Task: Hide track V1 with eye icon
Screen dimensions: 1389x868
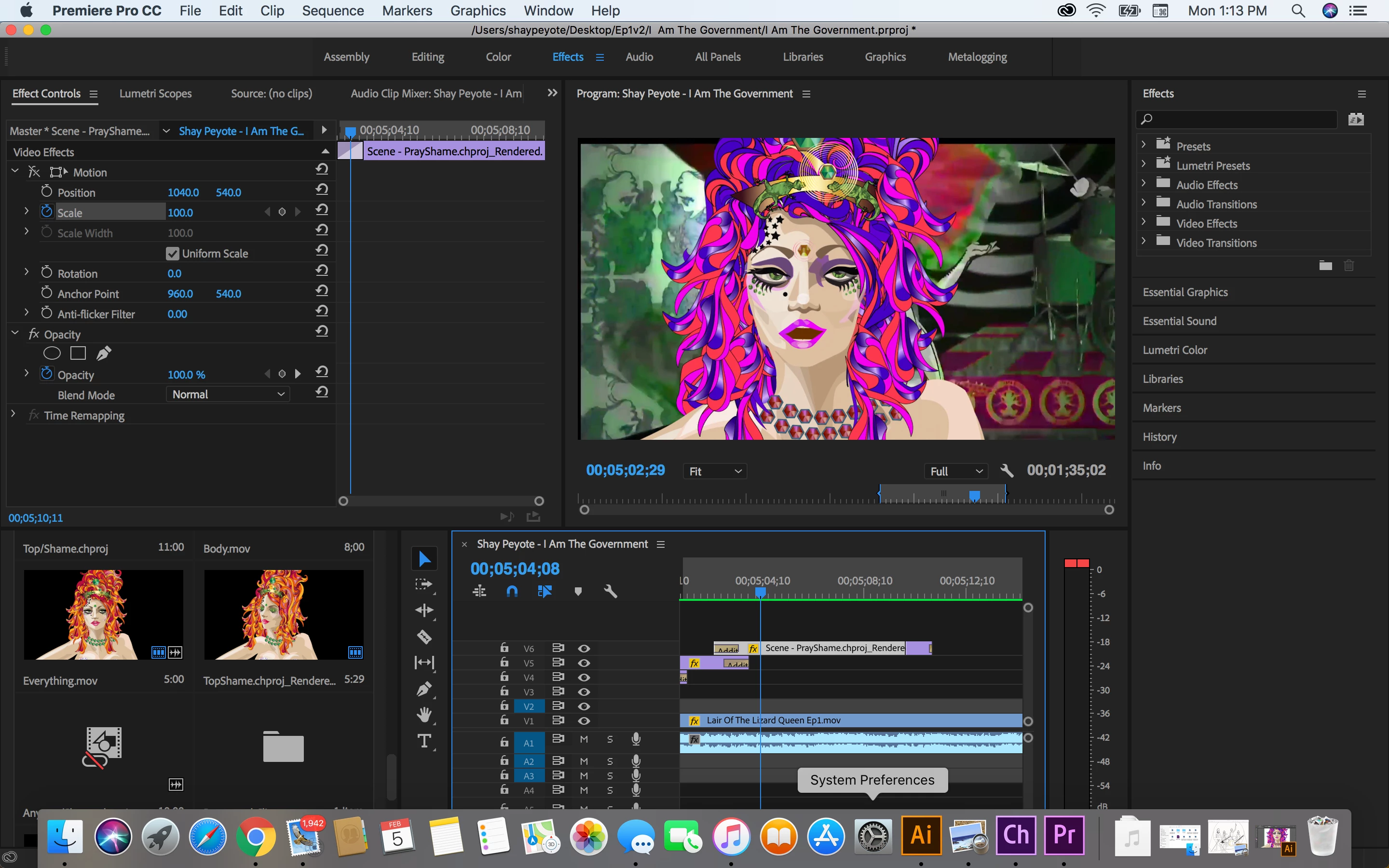Action: pyautogui.click(x=584, y=720)
